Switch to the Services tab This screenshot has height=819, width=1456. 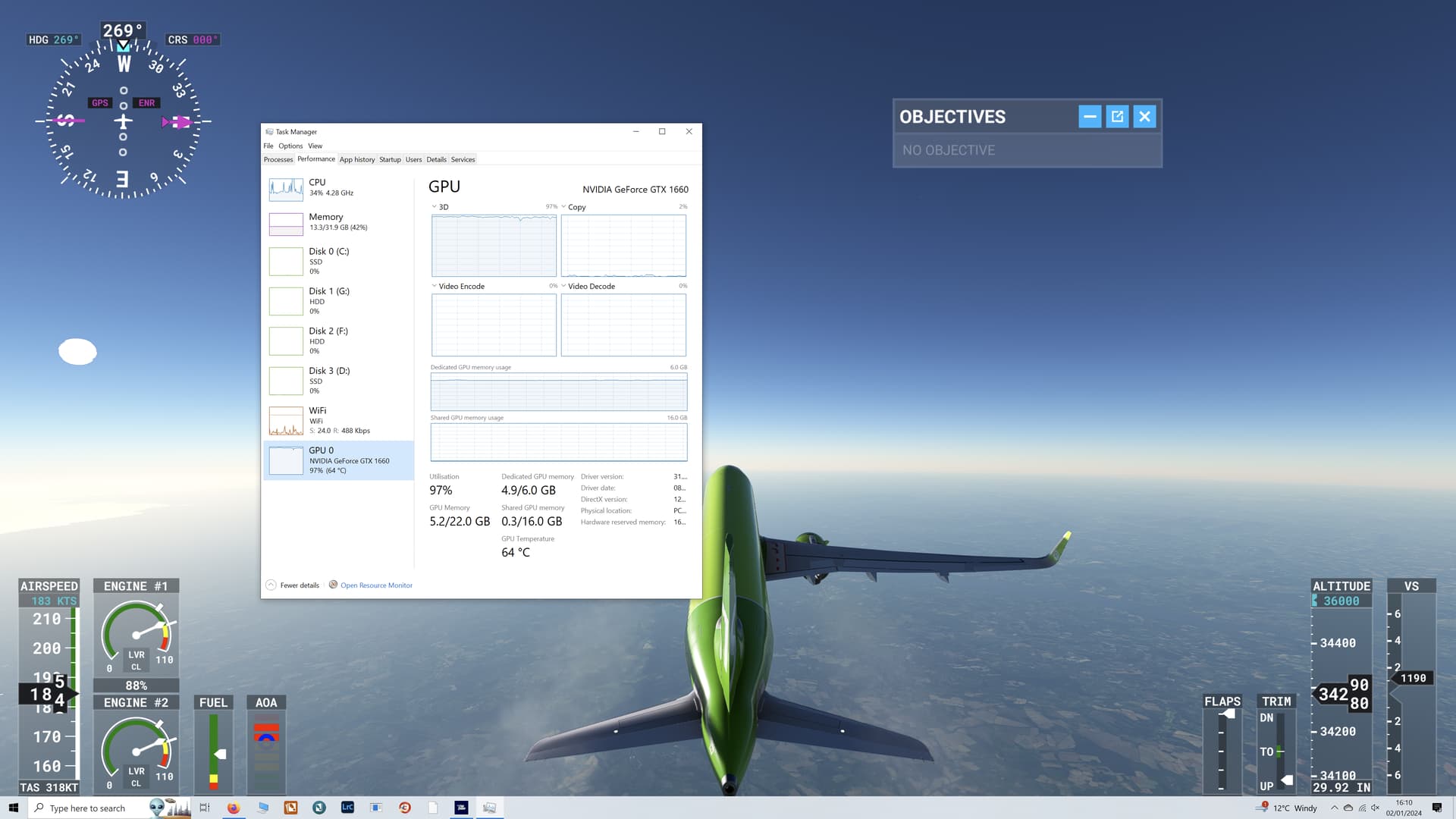(463, 159)
